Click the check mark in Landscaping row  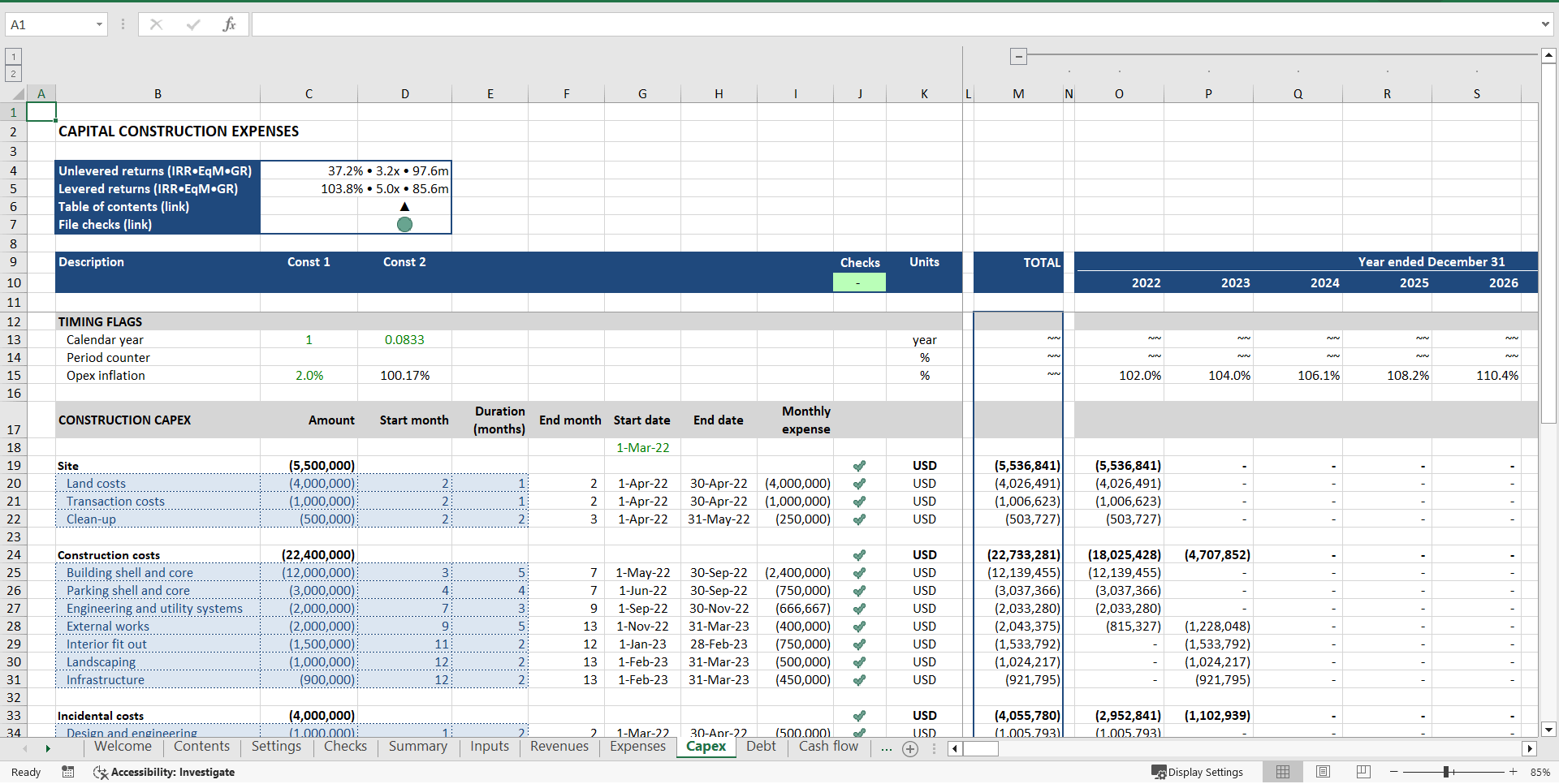pos(859,662)
